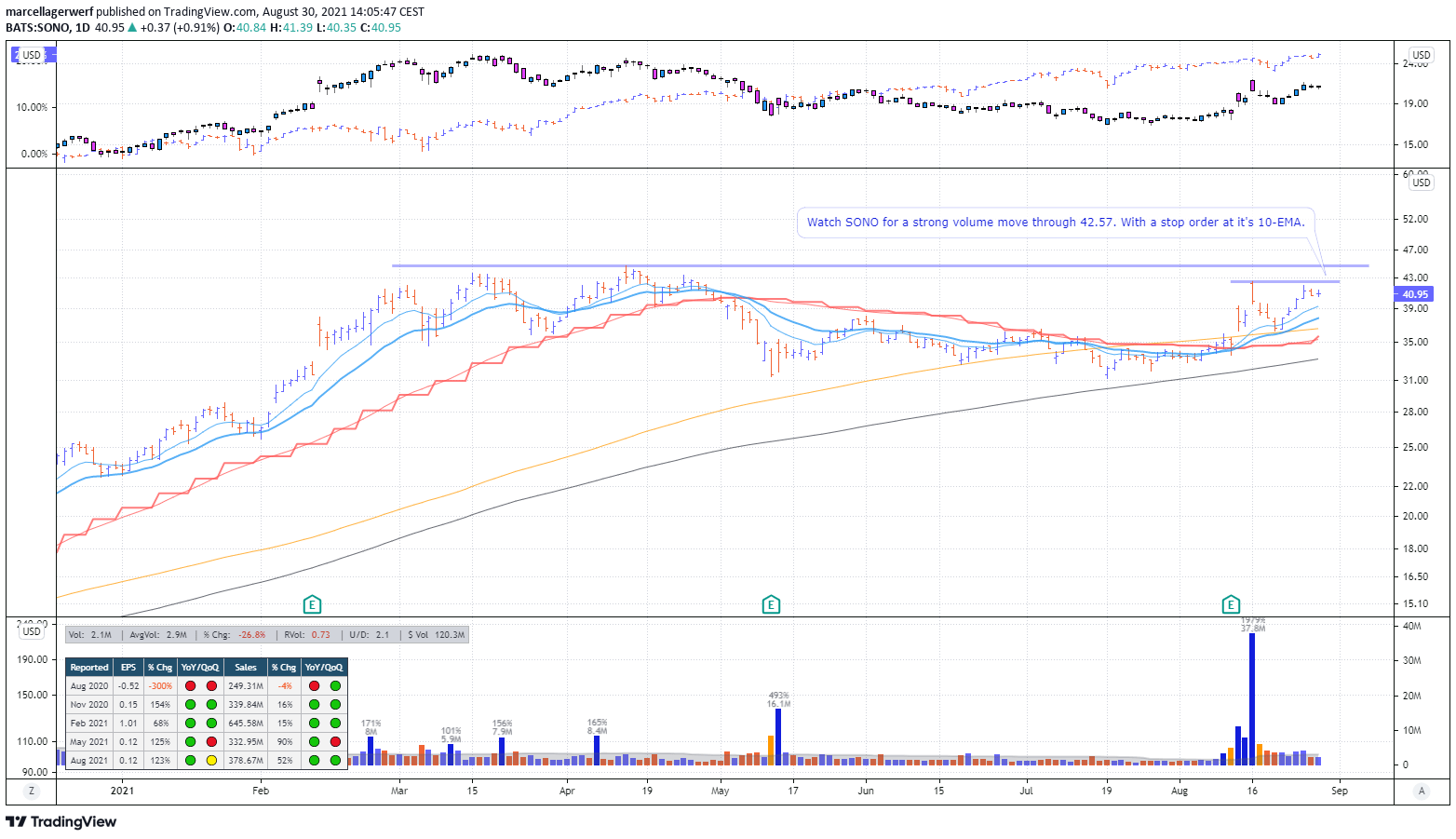Click the red EPS QoQ dot in May 2021 row
Image resolution: width=1456 pixels, height=839 pixels.
(211, 742)
